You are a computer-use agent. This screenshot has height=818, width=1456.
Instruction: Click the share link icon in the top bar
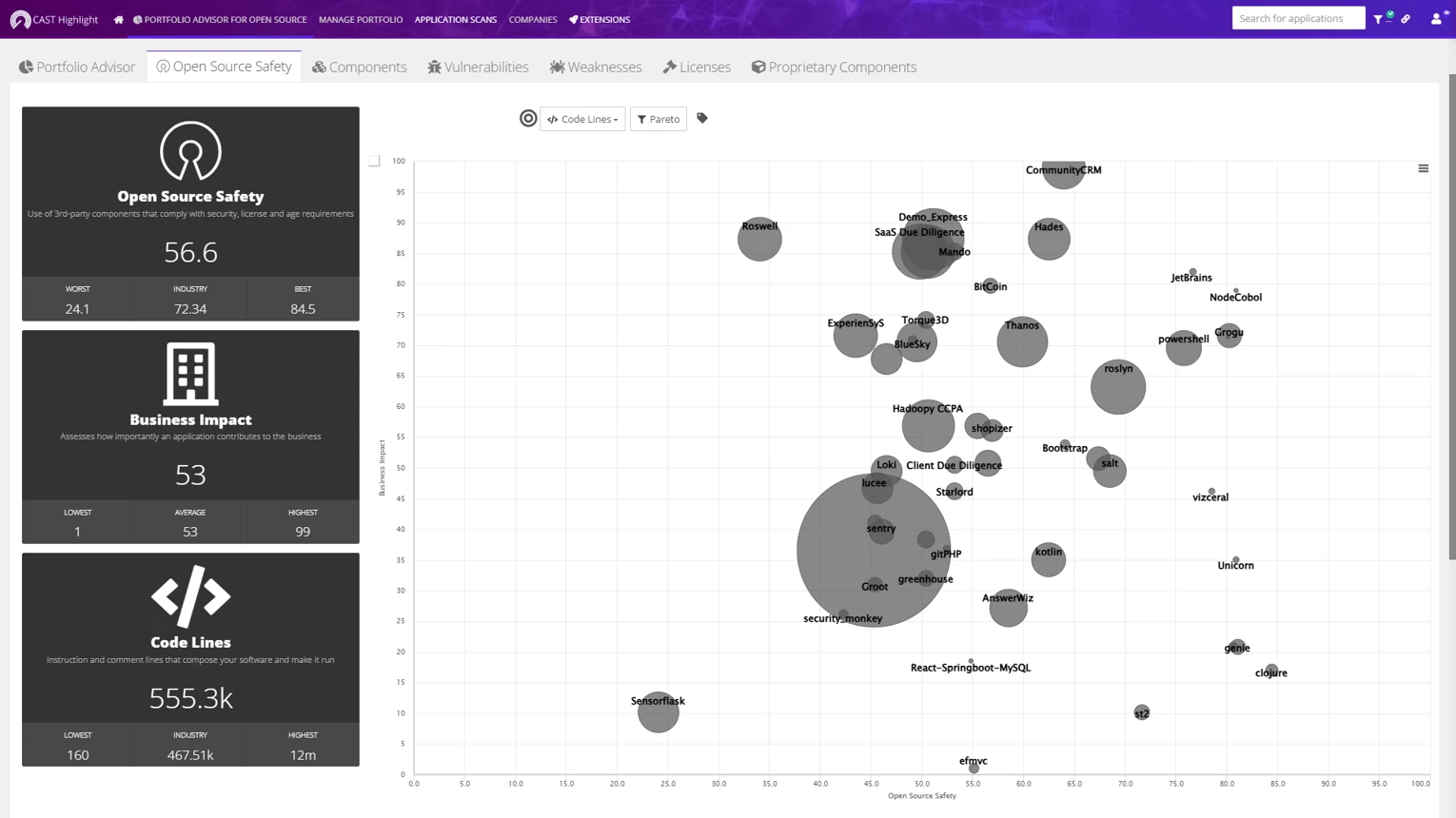1407,18
